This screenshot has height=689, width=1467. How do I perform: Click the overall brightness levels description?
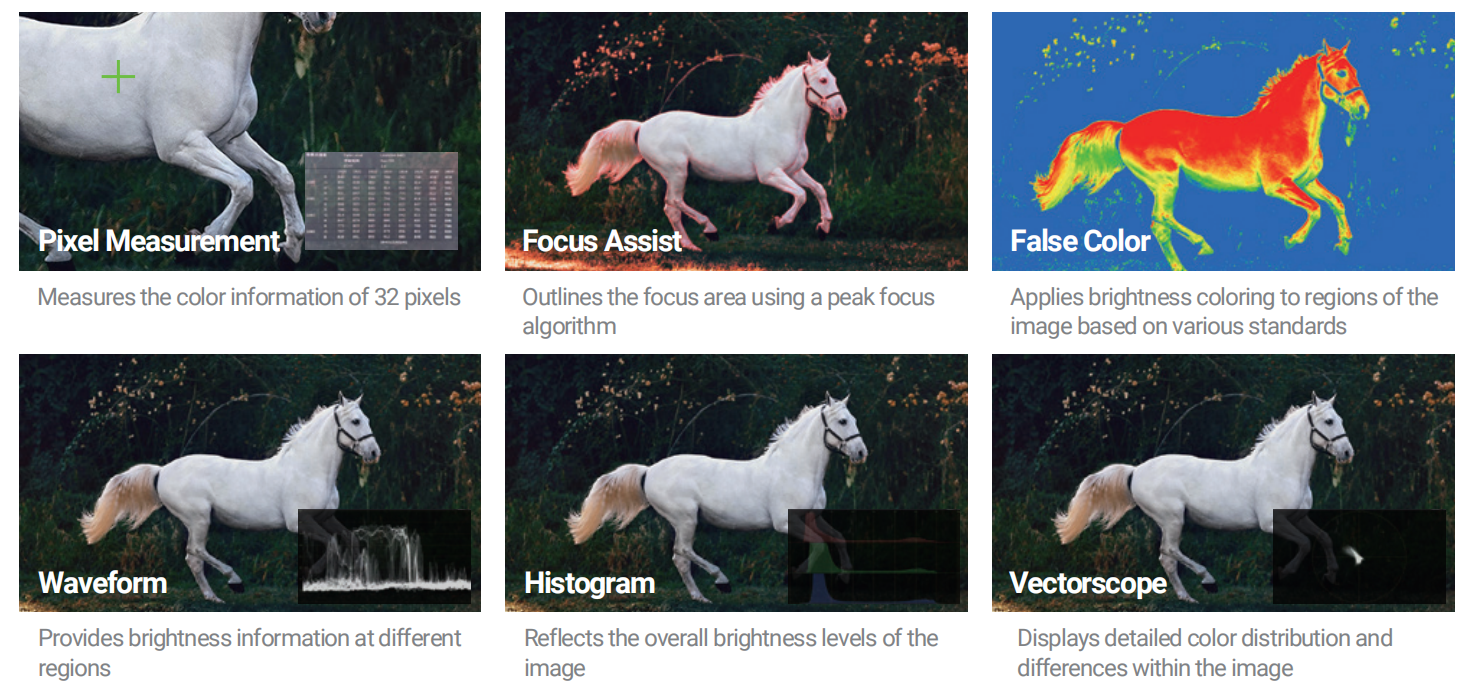tap(731, 652)
